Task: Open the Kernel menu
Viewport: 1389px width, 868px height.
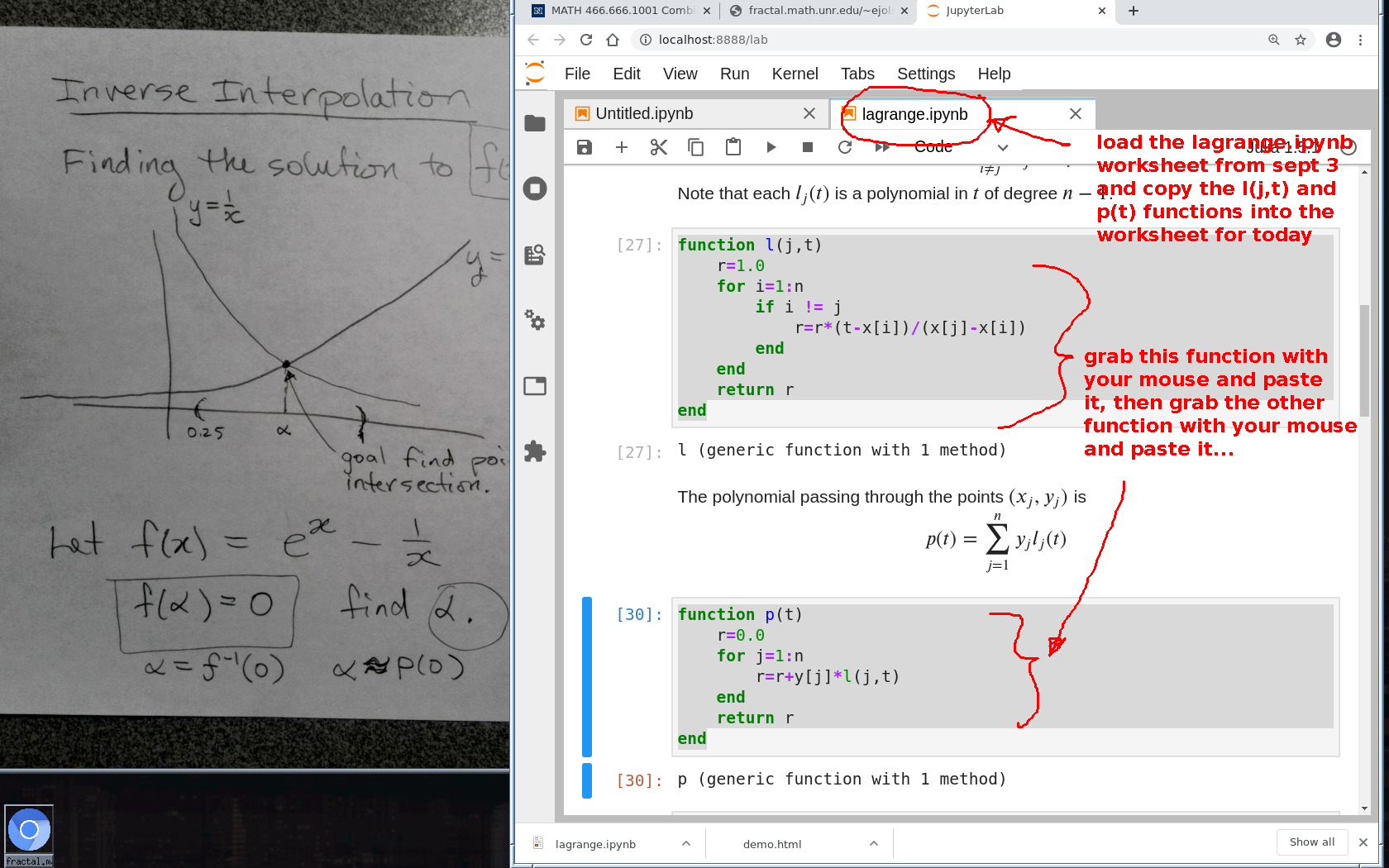Action: point(795,74)
